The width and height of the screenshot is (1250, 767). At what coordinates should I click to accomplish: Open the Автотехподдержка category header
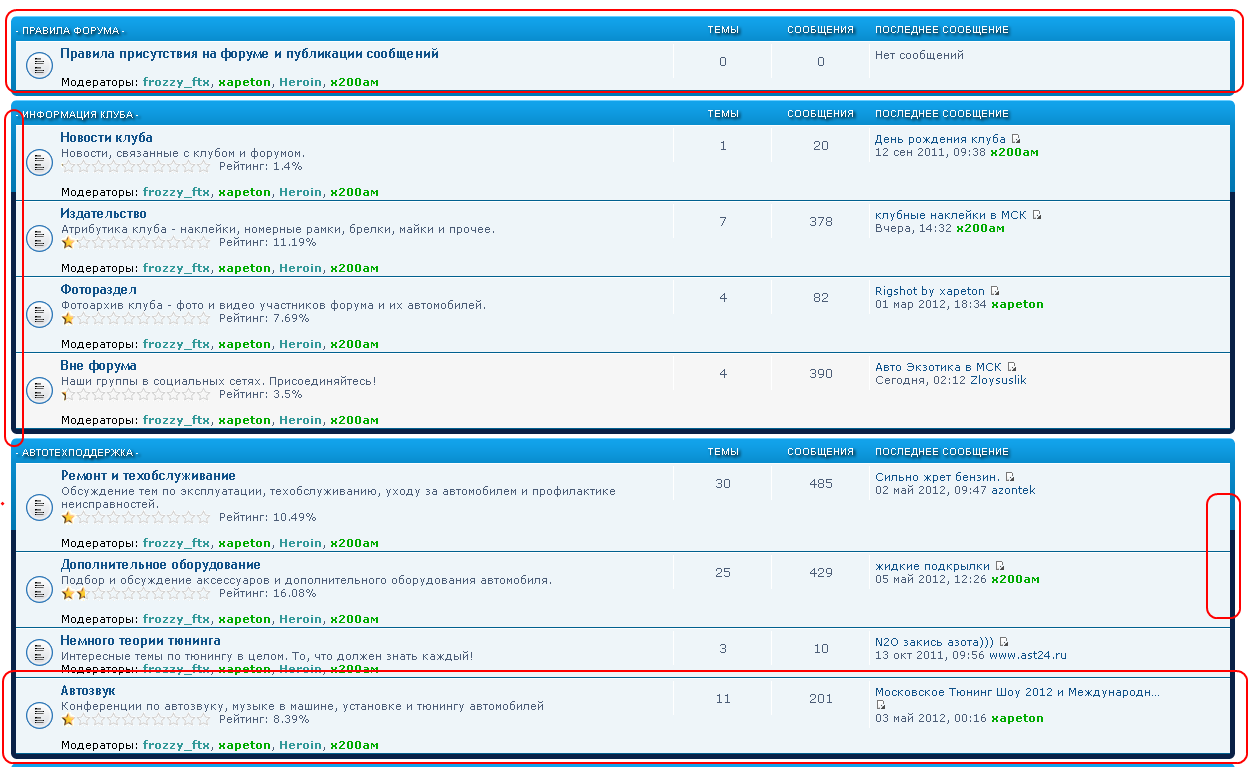(80, 452)
